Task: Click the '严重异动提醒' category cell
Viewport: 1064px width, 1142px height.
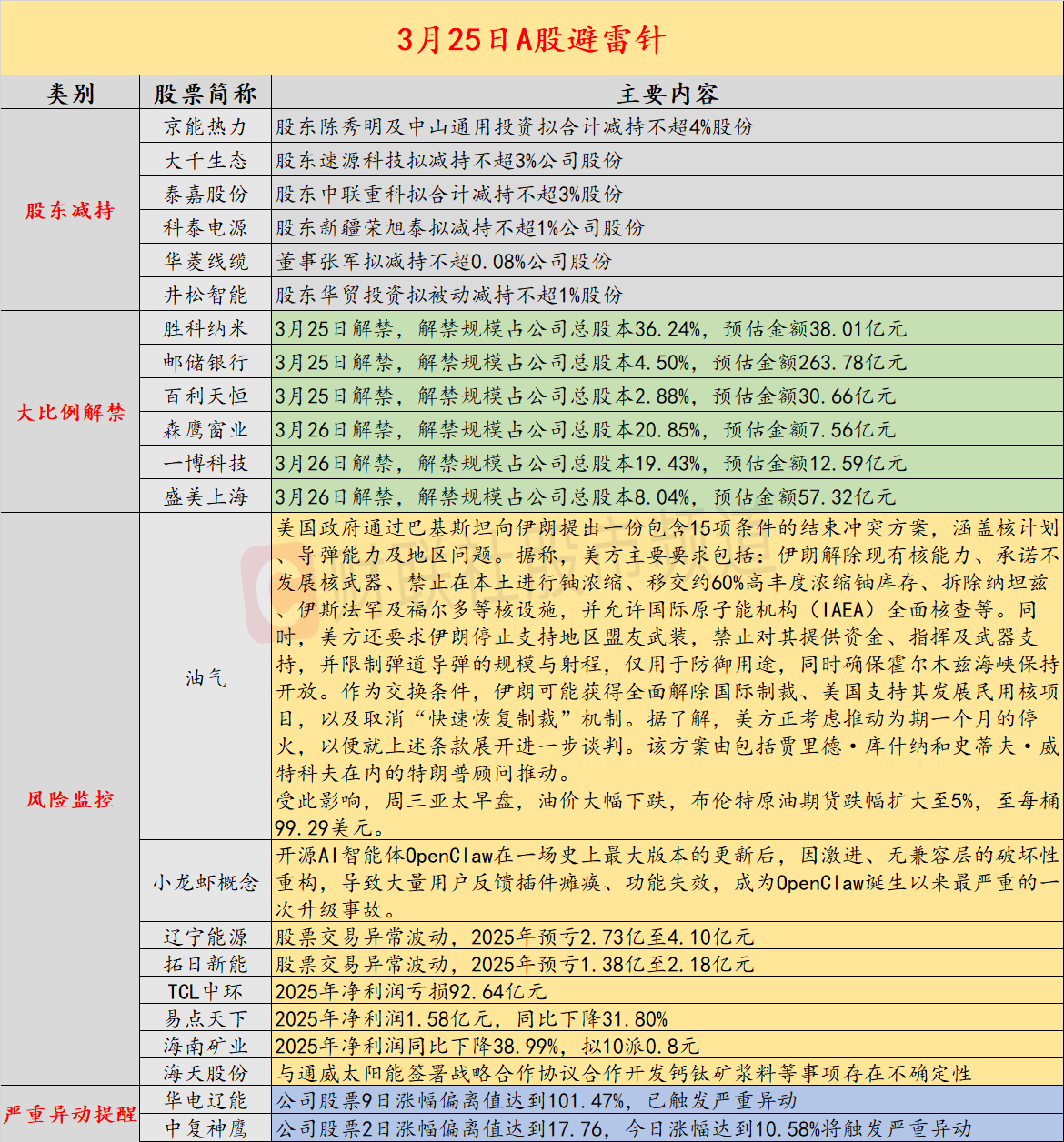Action: (x=70, y=1114)
